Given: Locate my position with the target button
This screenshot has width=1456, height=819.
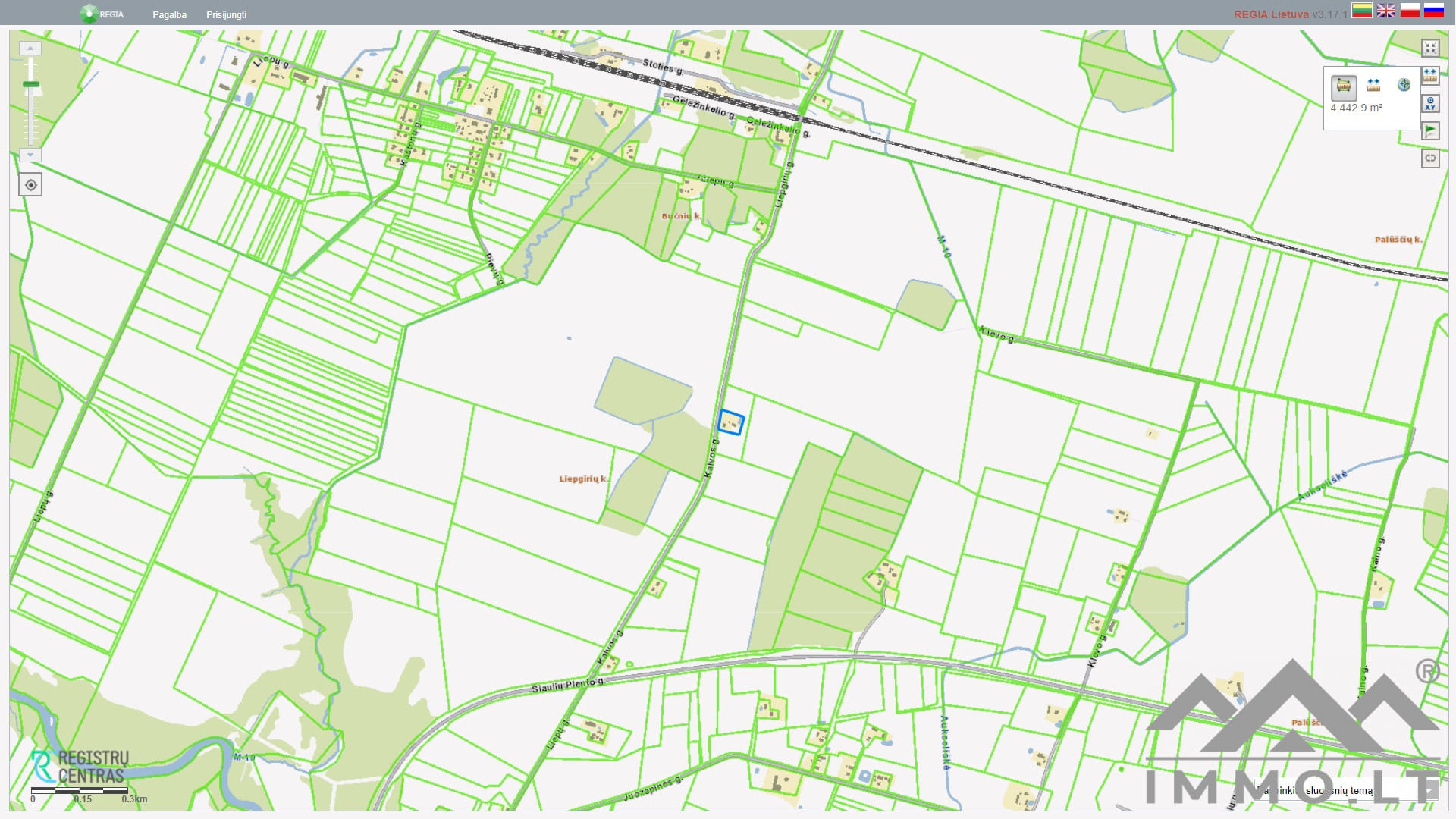Looking at the screenshot, I should (30, 184).
